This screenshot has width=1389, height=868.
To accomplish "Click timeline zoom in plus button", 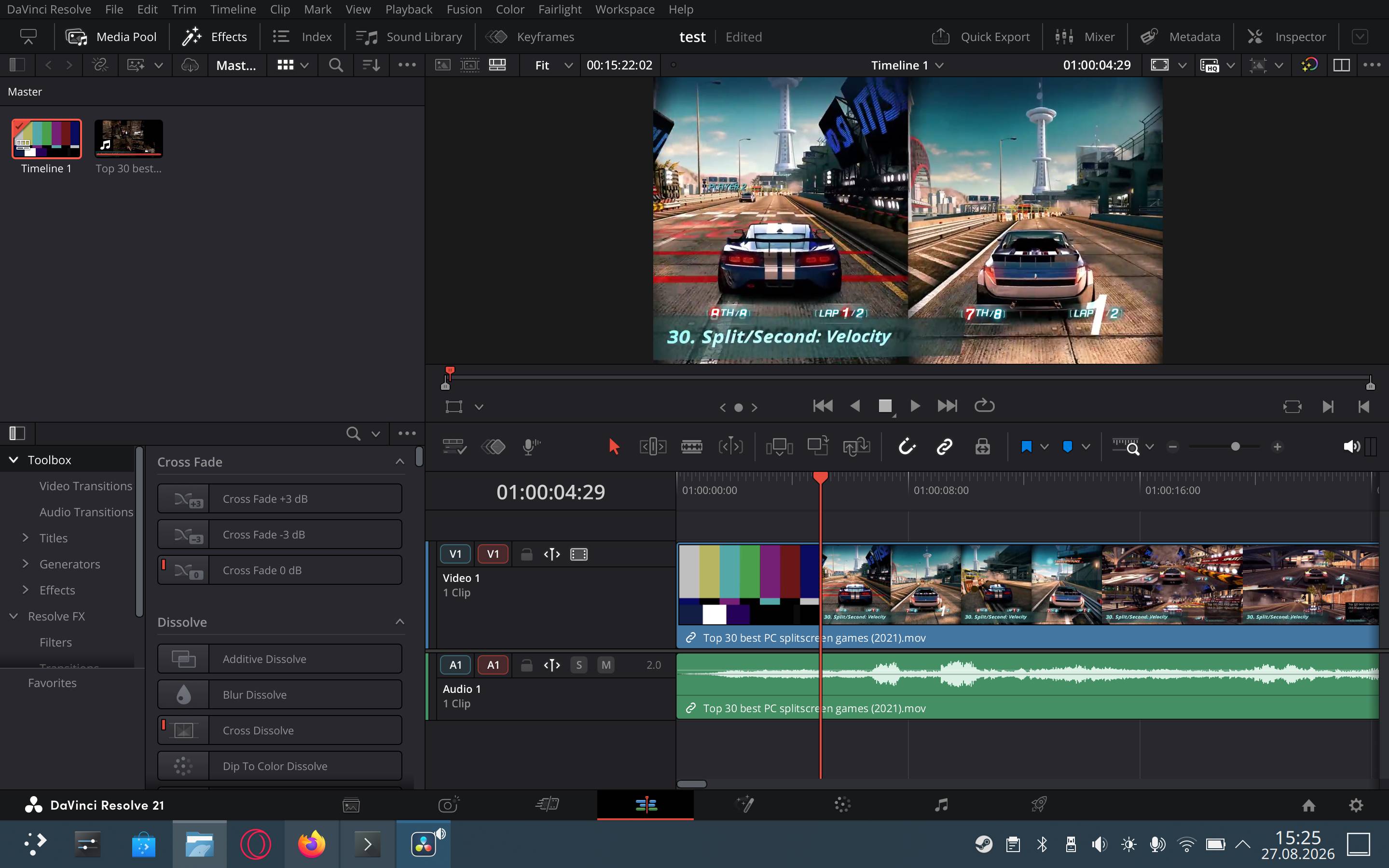I will [x=1277, y=447].
